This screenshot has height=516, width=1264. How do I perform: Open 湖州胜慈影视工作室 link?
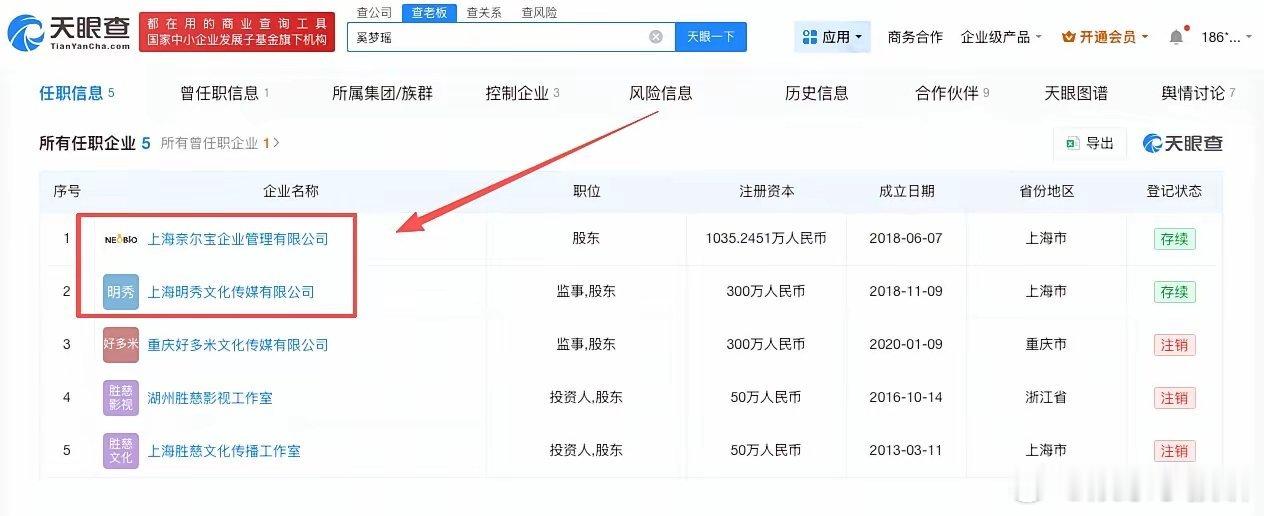[x=210, y=398]
